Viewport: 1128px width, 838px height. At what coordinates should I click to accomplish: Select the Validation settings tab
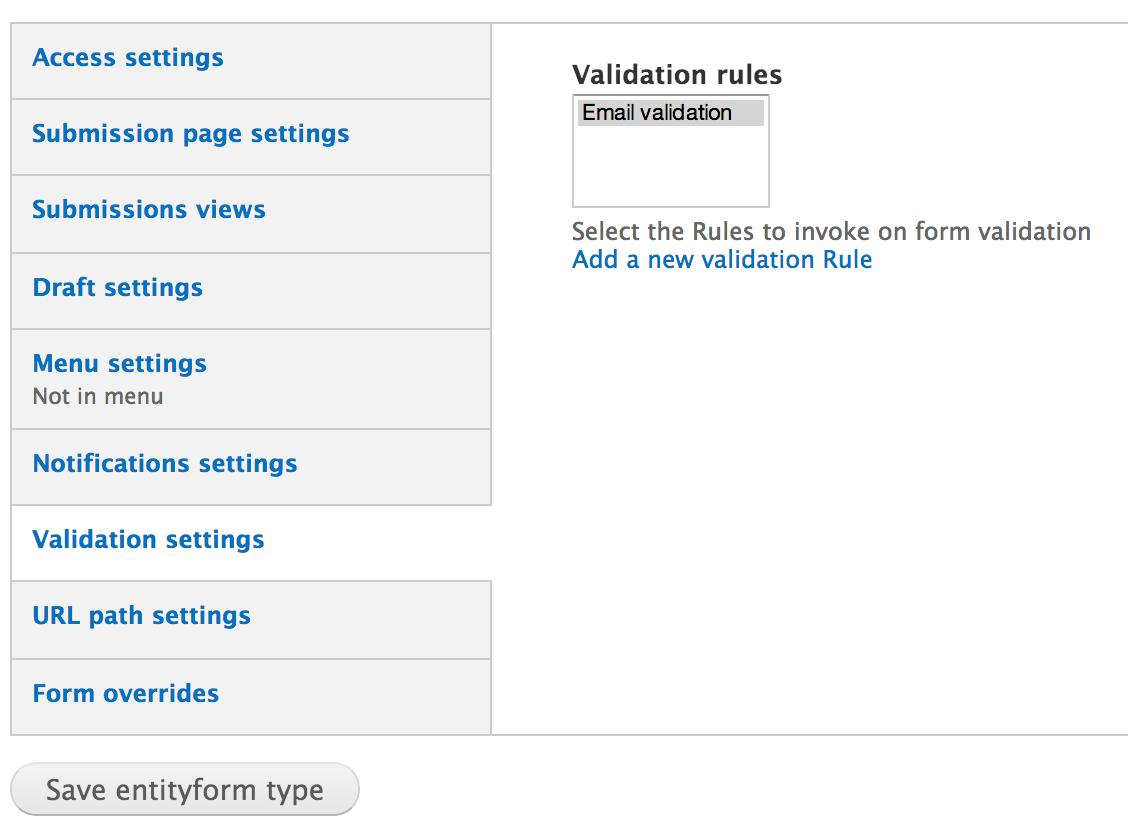tap(148, 539)
